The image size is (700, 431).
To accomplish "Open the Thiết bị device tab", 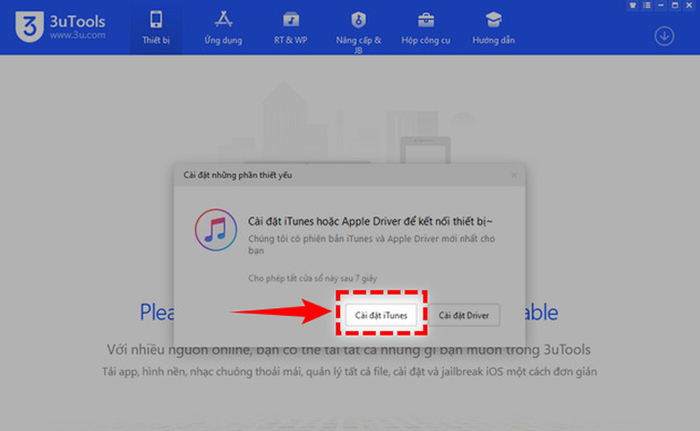I will (x=156, y=28).
